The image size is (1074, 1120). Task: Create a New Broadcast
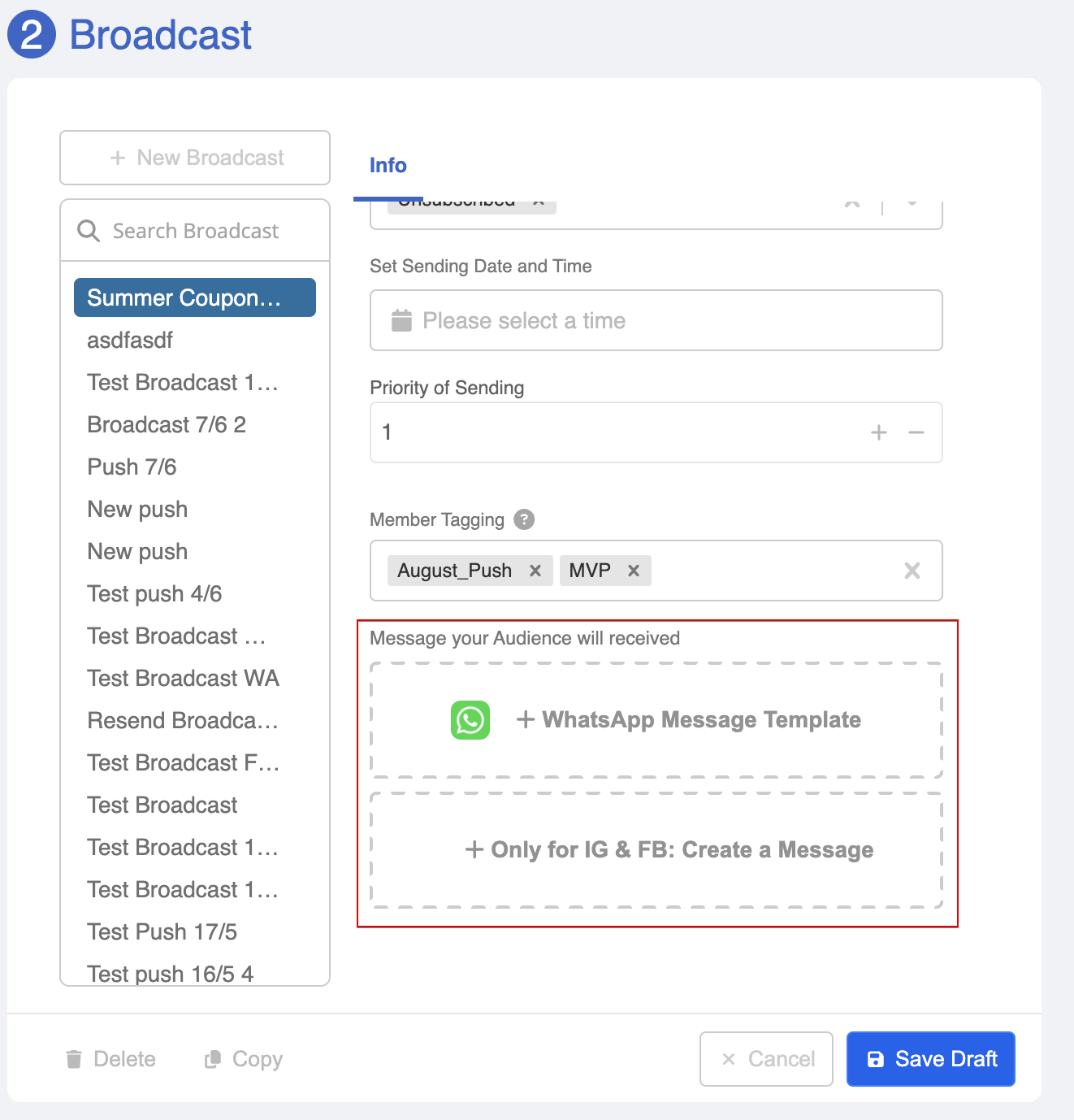click(195, 158)
